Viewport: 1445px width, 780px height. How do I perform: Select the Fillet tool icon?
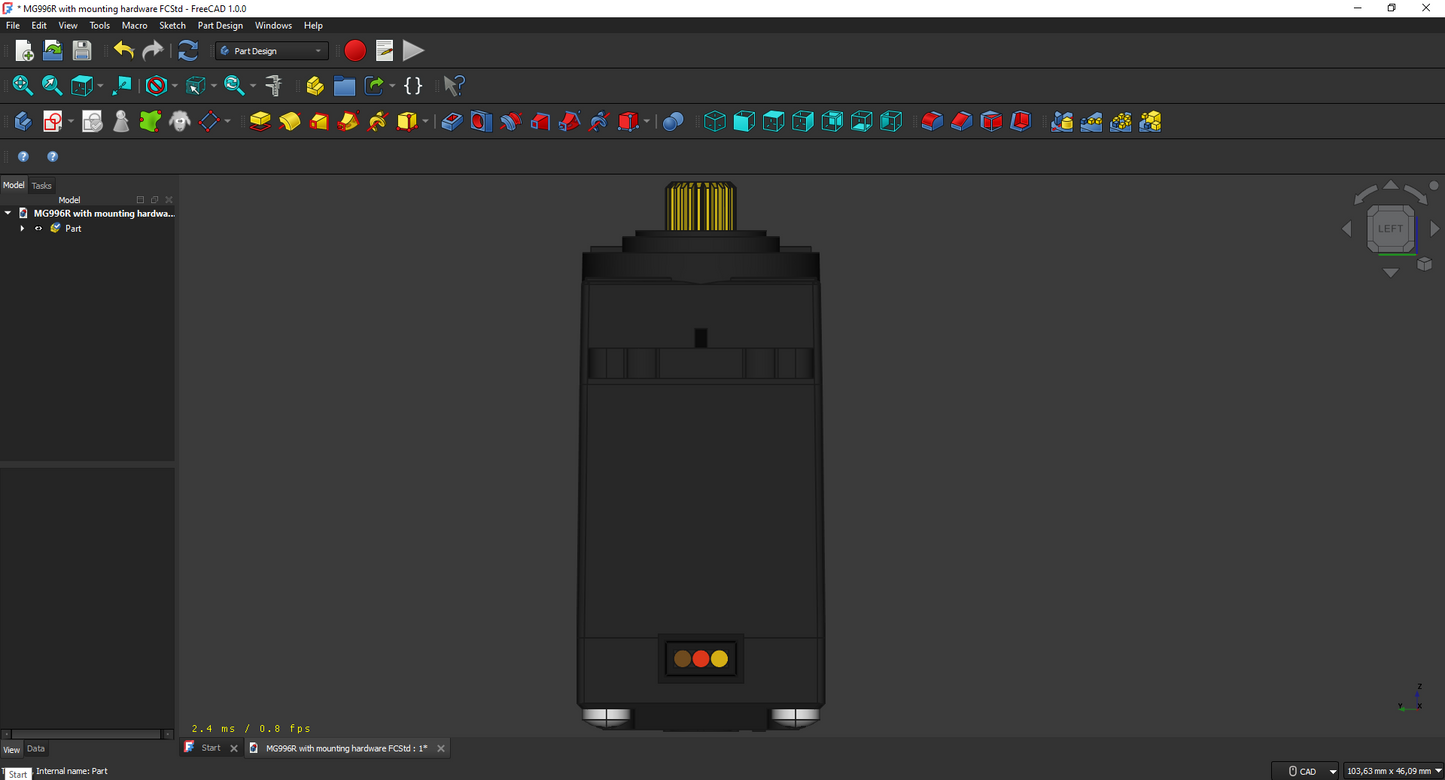click(932, 121)
